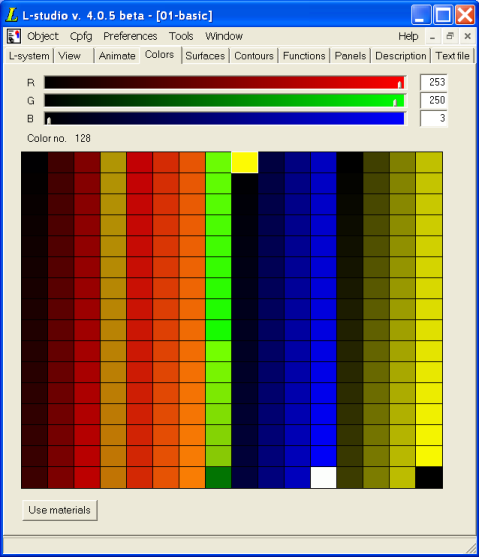Click the Color no. 128 label
Viewport: 479px width, 557px height.
click(59, 138)
